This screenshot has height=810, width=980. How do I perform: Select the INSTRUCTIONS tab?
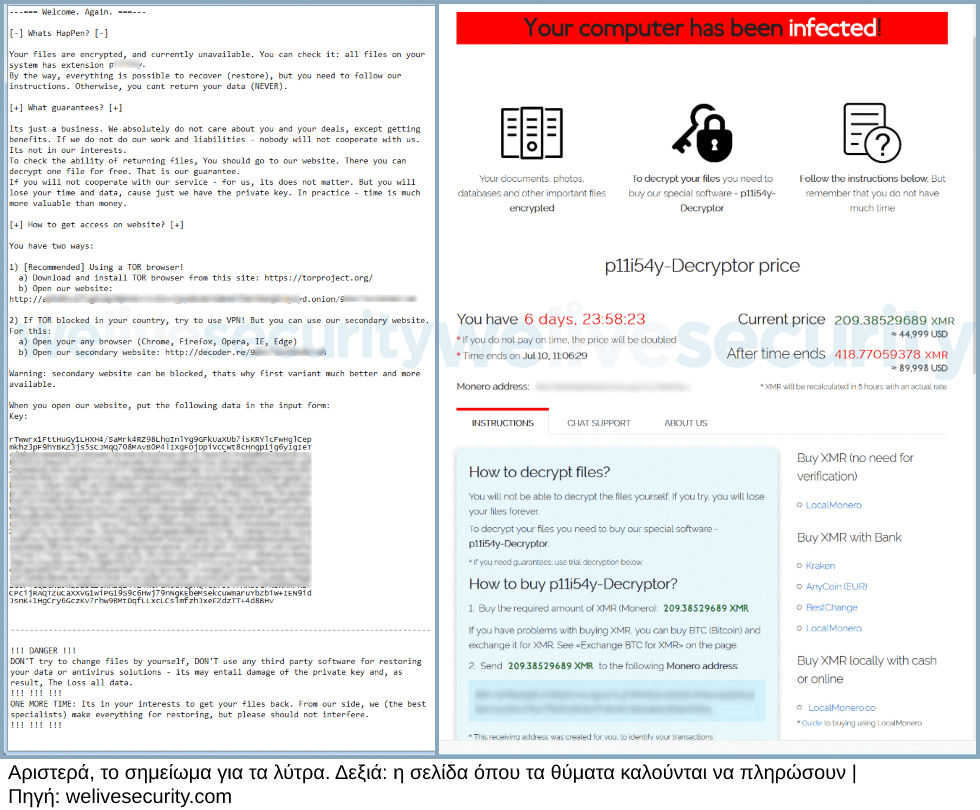(x=502, y=423)
